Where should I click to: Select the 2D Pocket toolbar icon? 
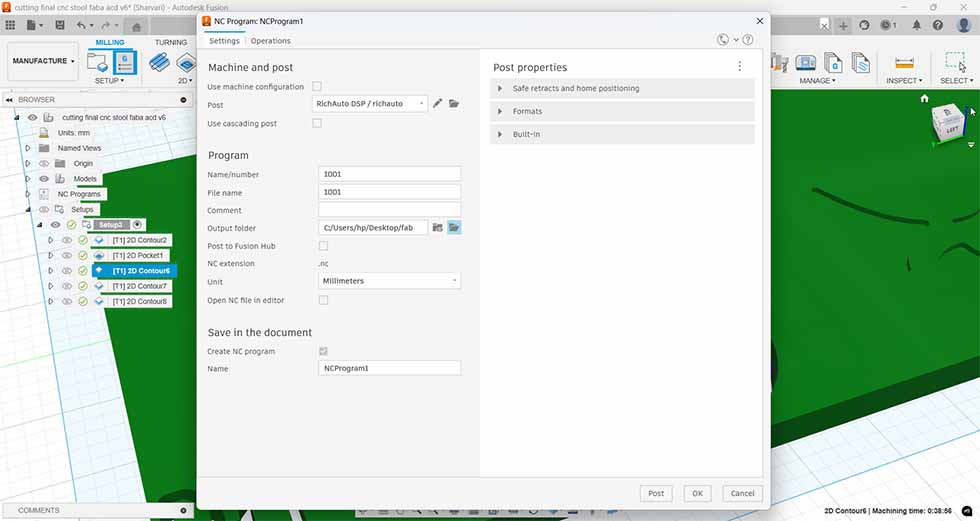coord(186,62)
